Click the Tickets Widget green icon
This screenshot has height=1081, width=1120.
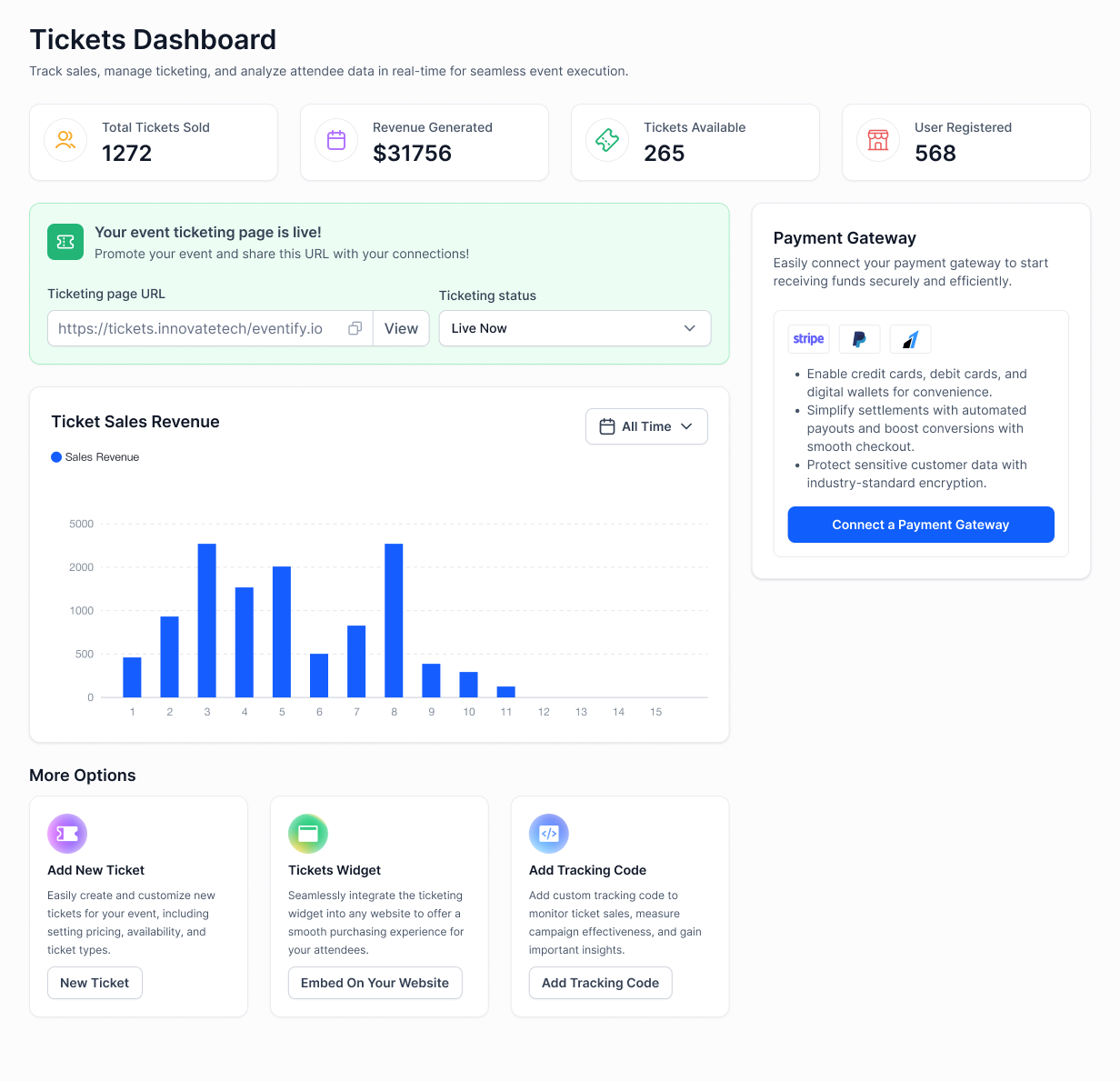[308, 834]
